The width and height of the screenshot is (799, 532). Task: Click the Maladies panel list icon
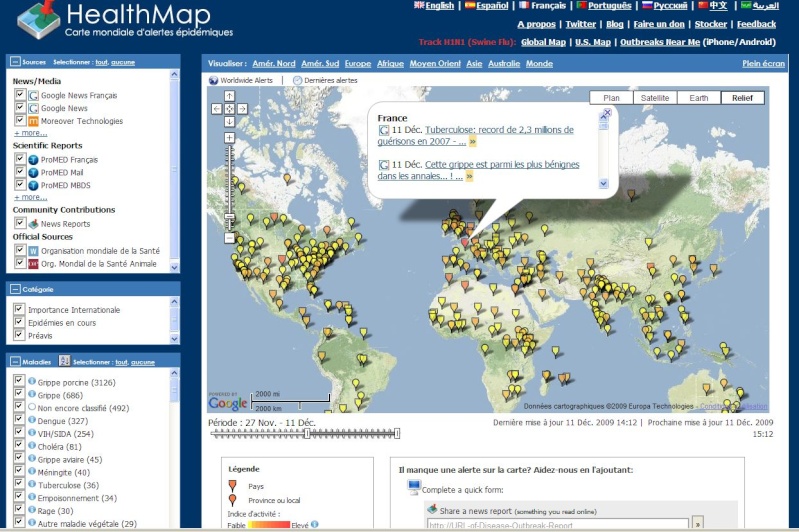pyautogui.click(x=64, y=361)
